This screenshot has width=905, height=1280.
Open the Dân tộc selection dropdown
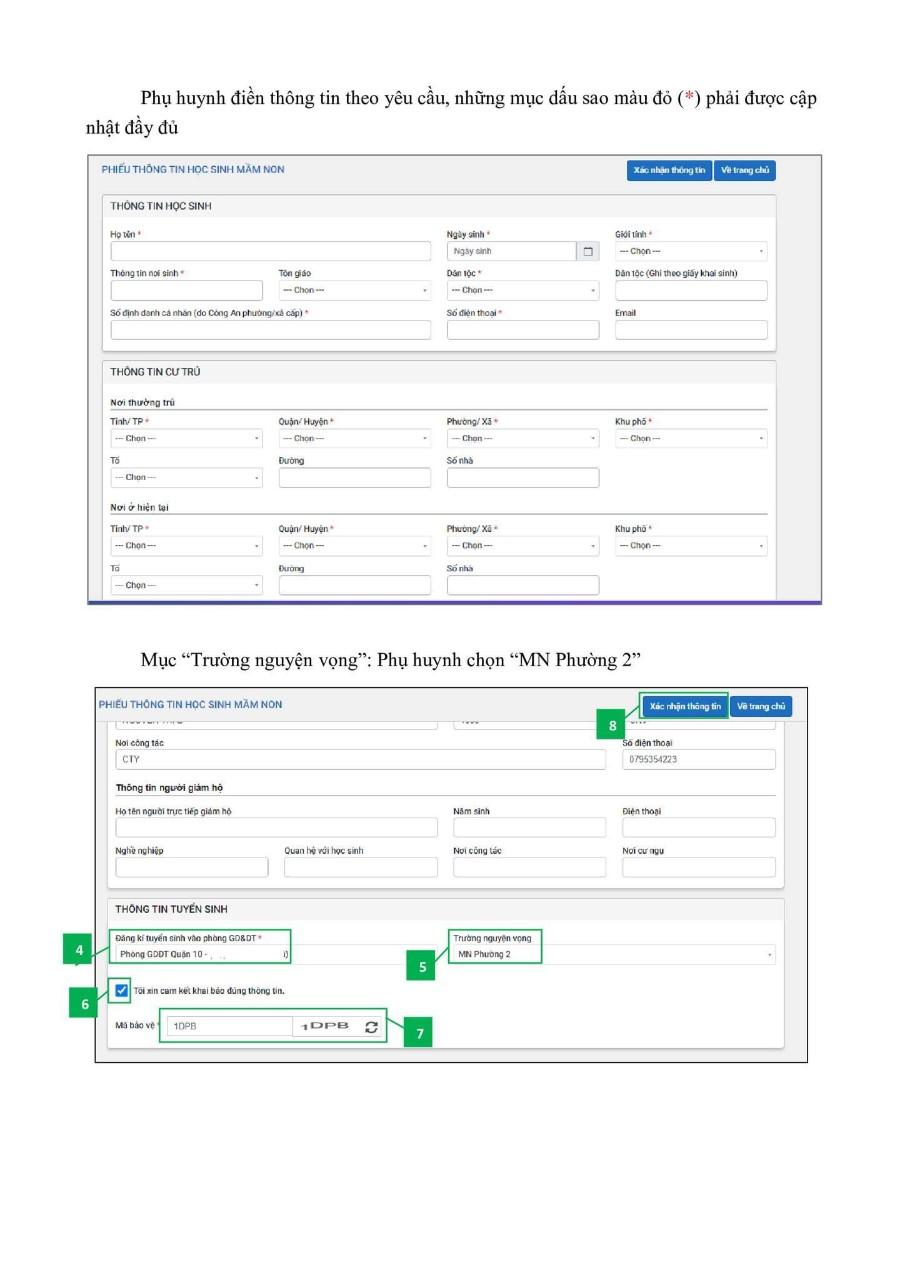[523, 290]
